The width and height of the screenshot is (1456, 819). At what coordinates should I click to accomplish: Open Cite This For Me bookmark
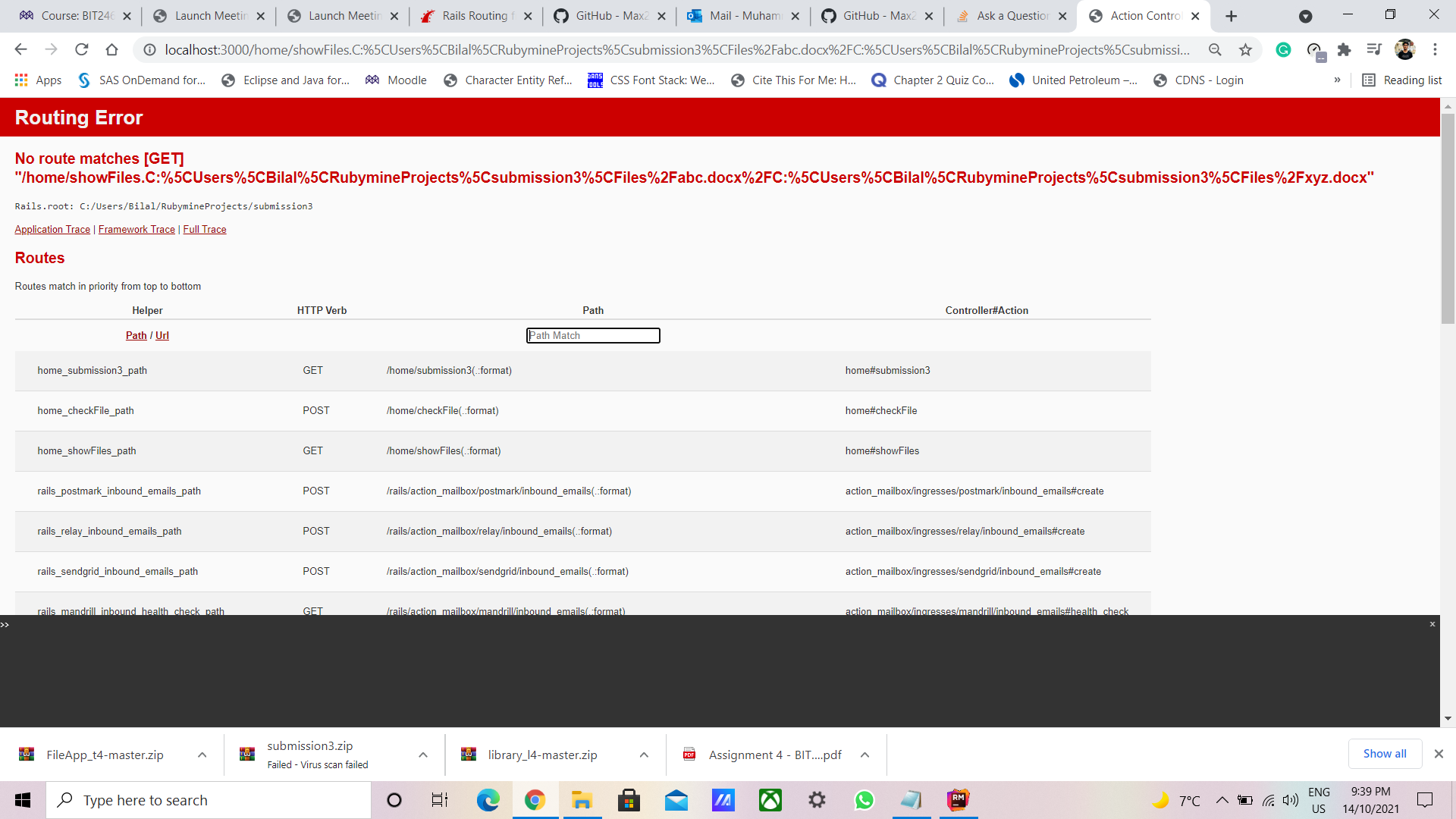(x=793, y=80)
